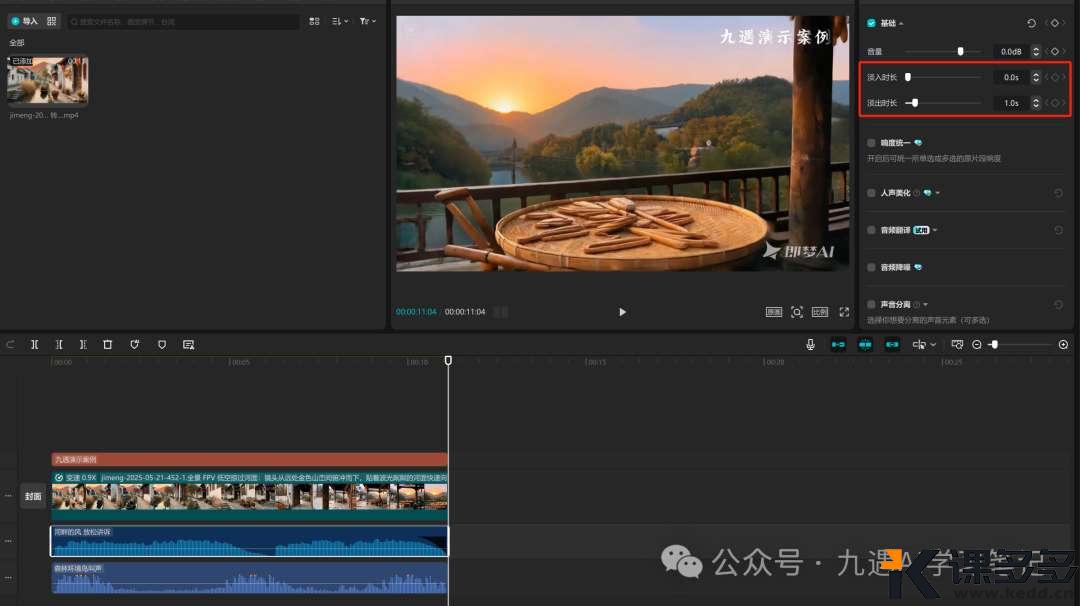Open the media filter dropdown
This screenshot has width=1080, height=606.
pyautogui.click(x=368, y=21)
